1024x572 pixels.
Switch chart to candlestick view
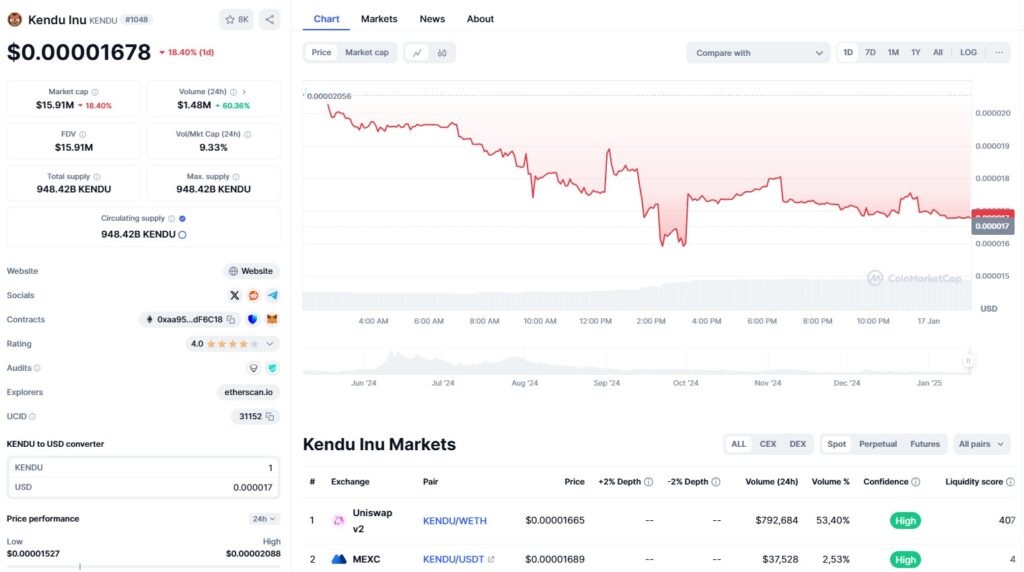coord(441,53)
